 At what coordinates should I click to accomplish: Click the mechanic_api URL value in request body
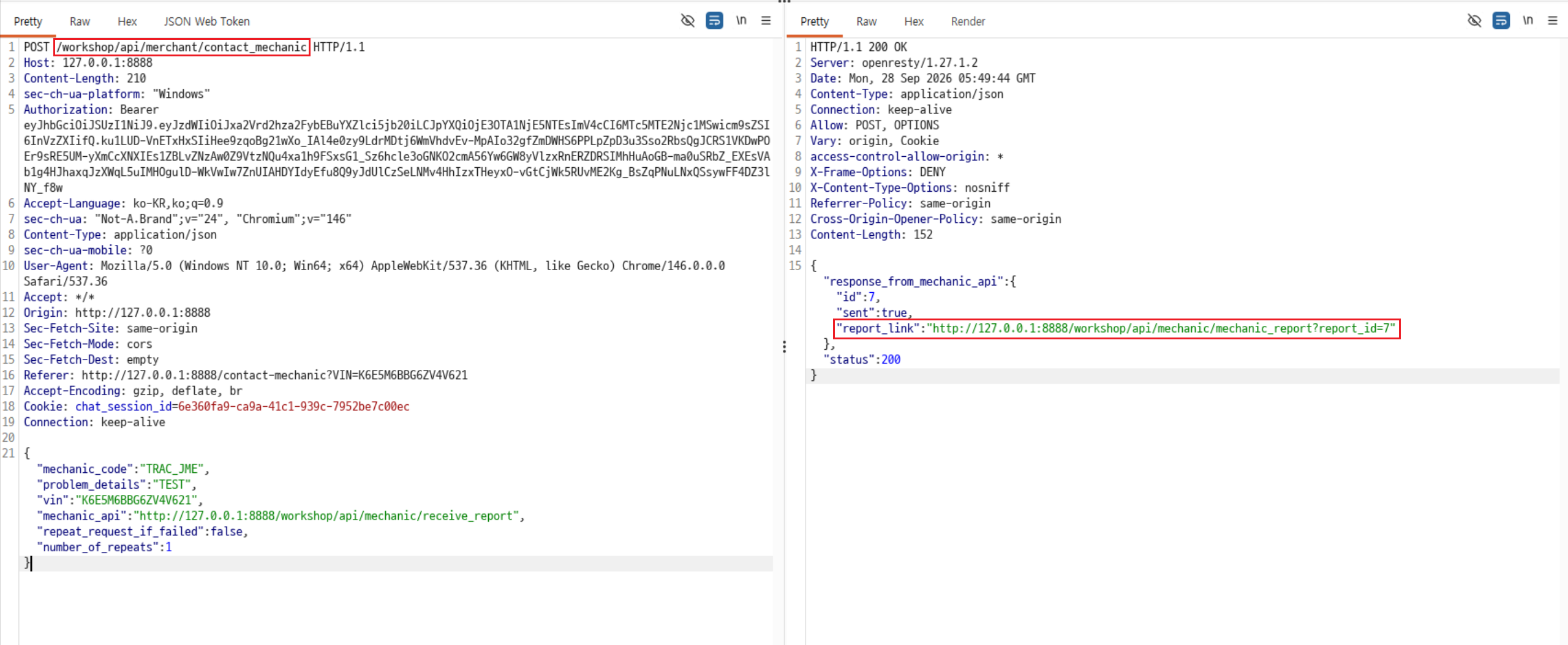click(326, 516)
